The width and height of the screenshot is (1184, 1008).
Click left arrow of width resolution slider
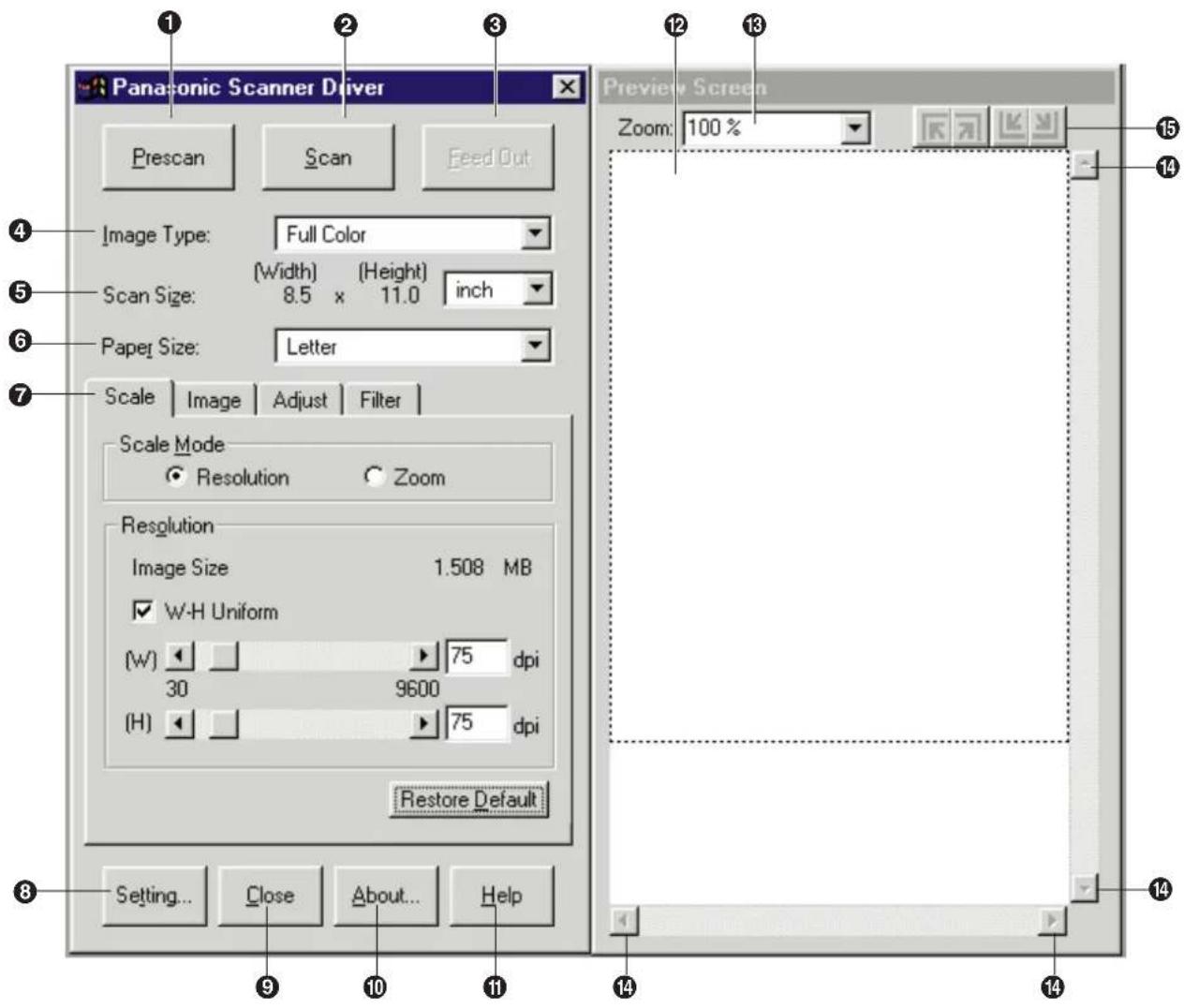click(x=179, y=656)
